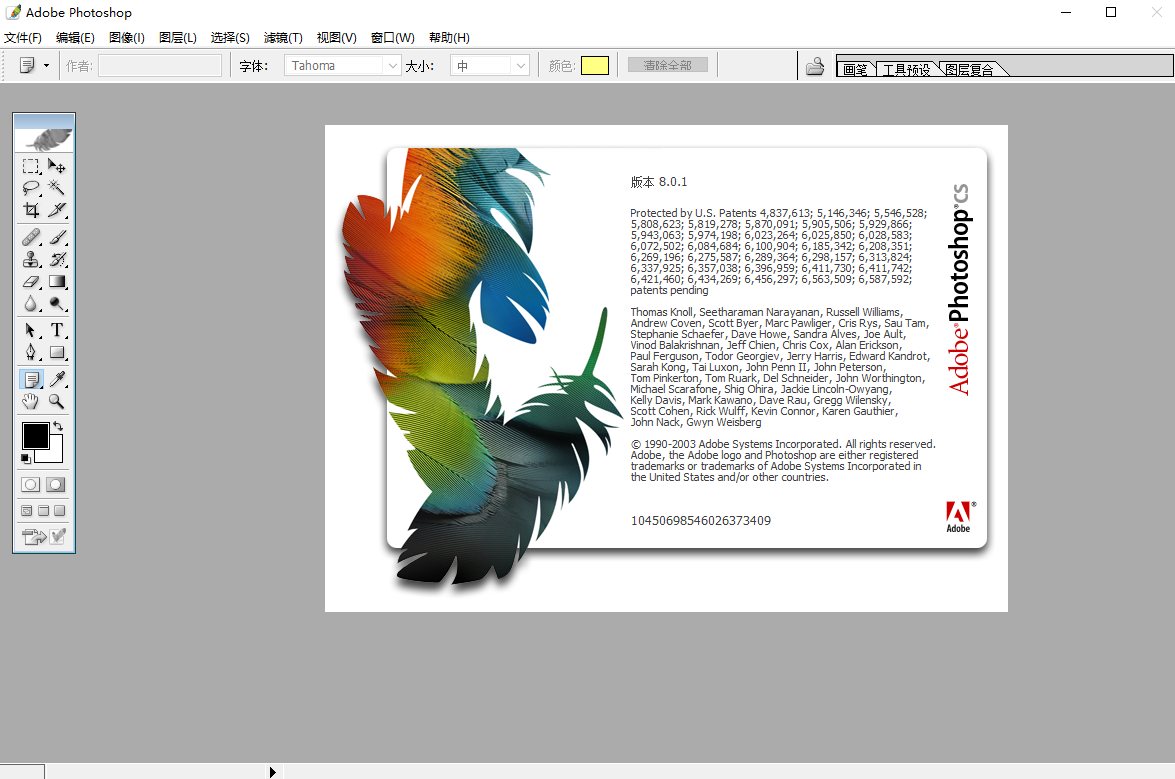Switch to the 图层复合 palette tab
The height and width of the screenshot is (779, 1175).
click(970, 70)
